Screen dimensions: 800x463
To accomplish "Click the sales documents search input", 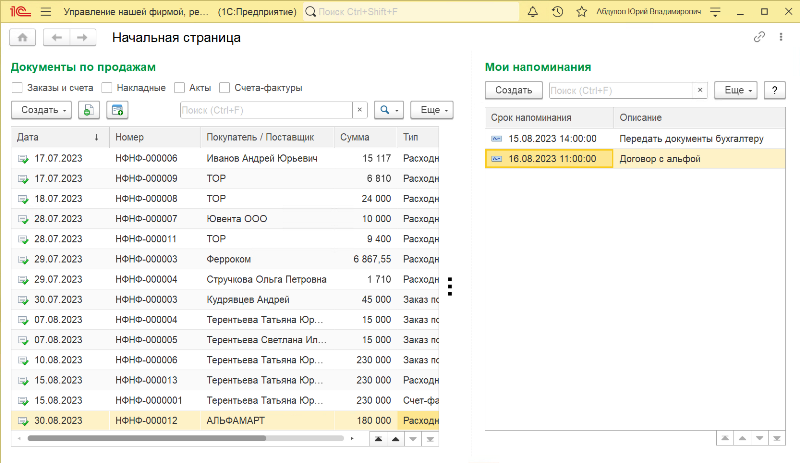I will click(x=266, y=110).
